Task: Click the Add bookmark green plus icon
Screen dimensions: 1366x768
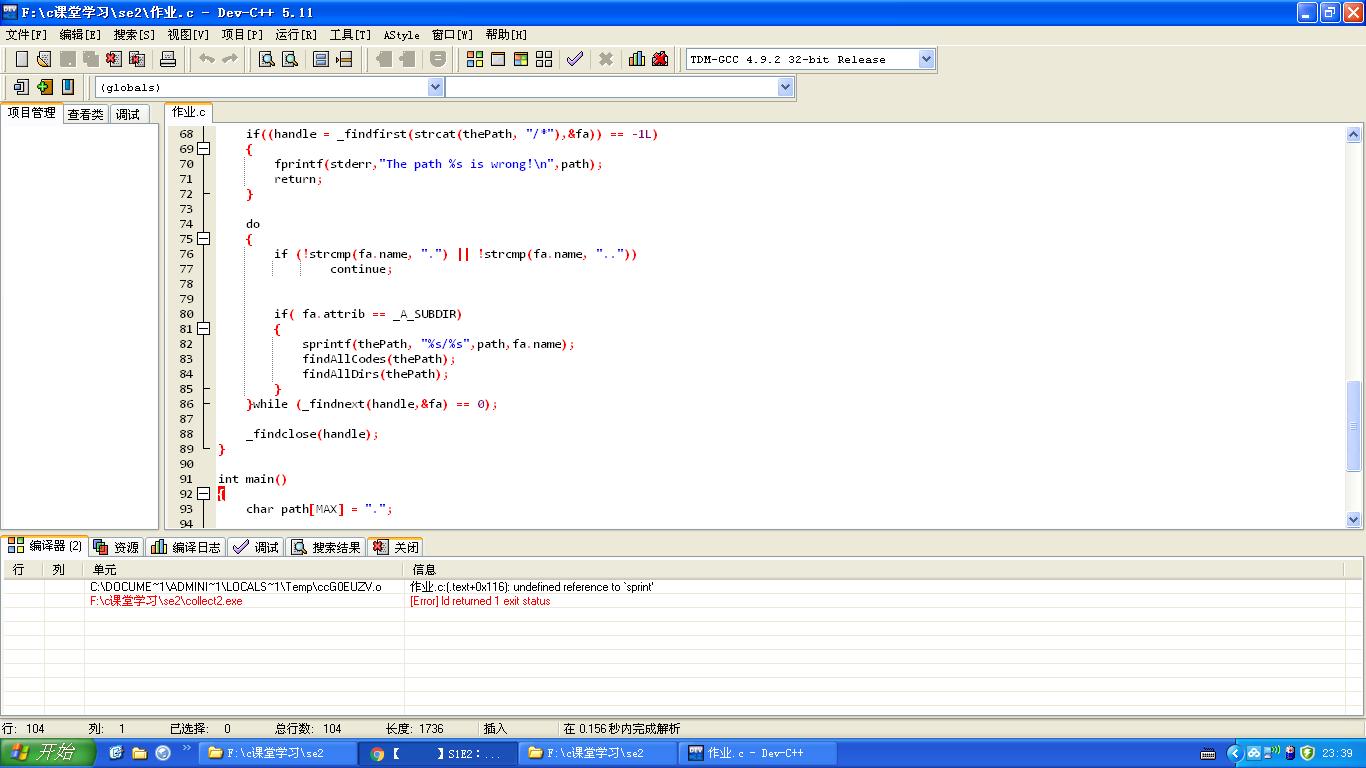Action: pyautogui.click(x=44, y=87)
